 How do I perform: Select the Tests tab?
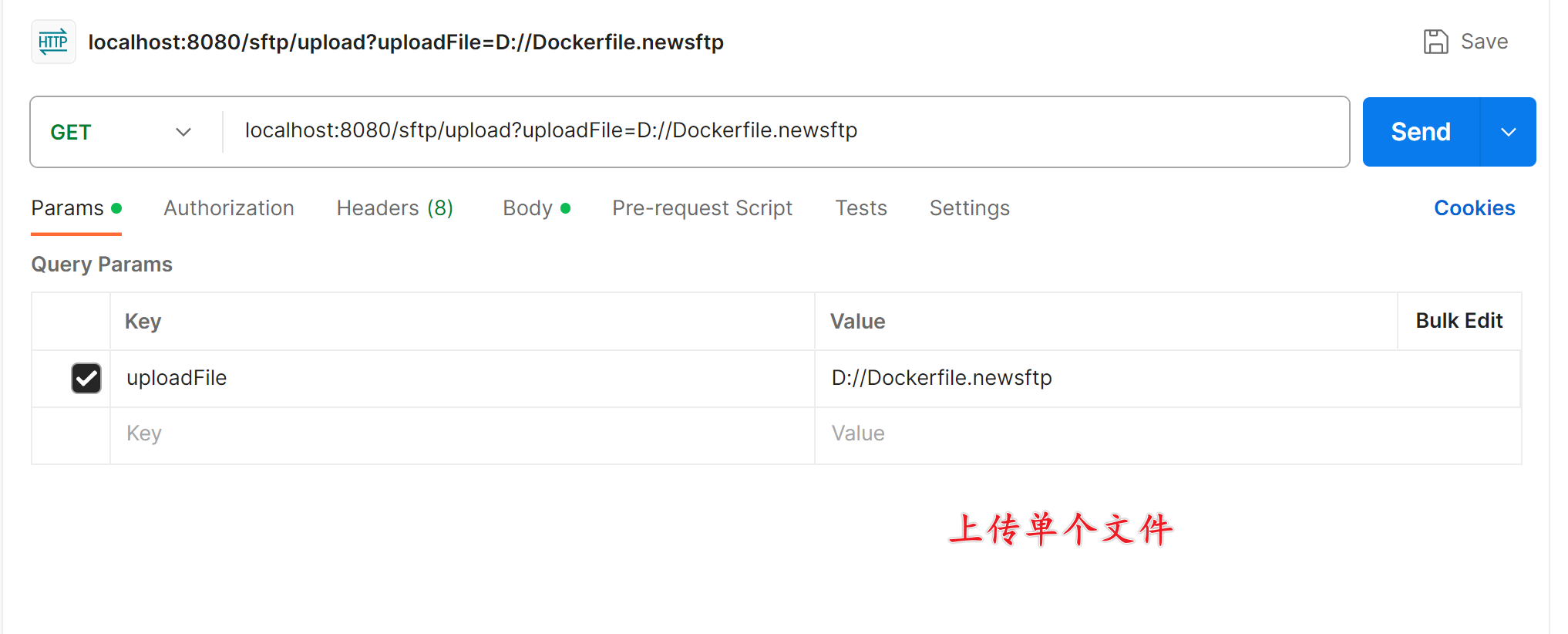click(861, 208)
